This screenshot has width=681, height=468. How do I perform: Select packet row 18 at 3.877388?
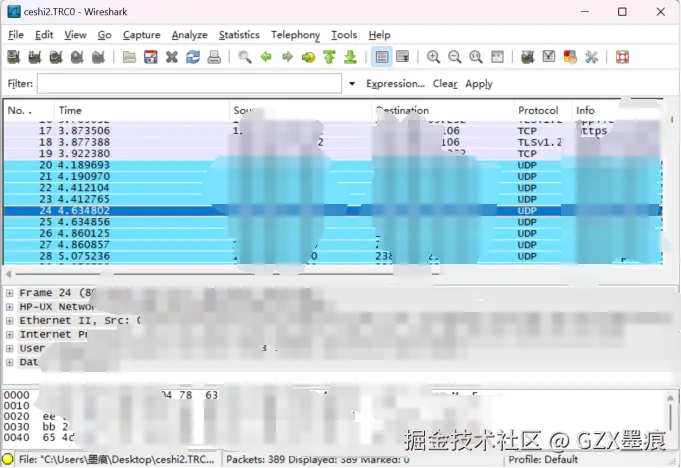pyautogui.click(x=333, y=142)
